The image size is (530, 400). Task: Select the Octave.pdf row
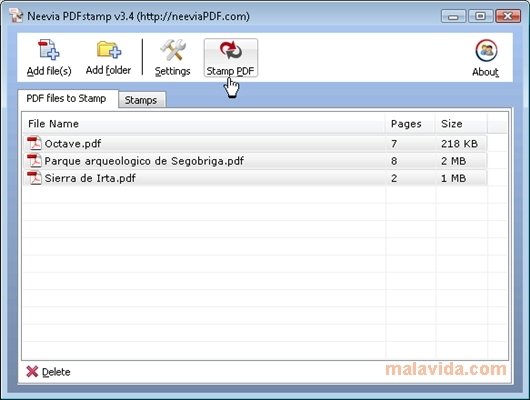255,143
